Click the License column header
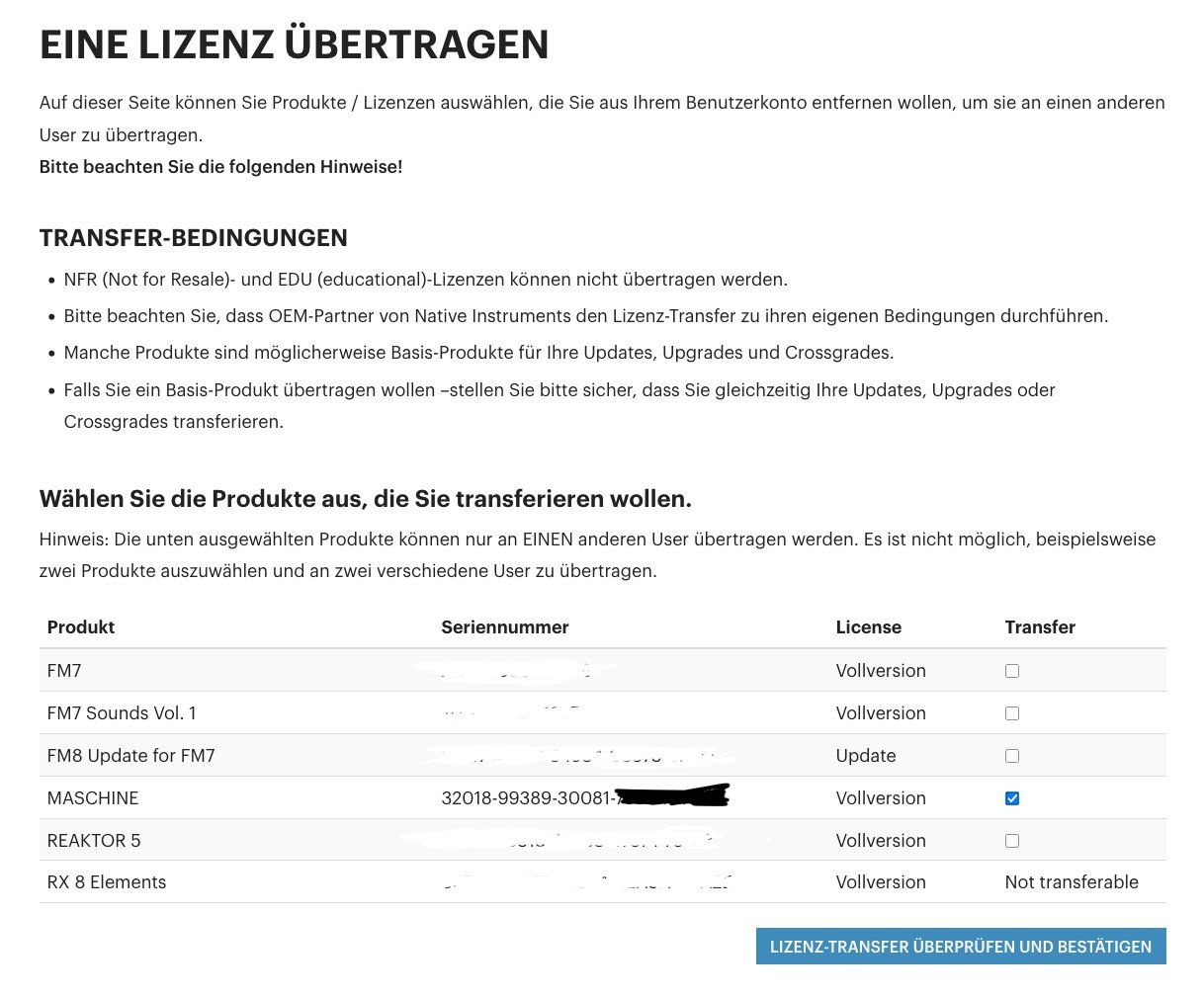This screenshot has height=998, width=1204. coord(869,627)
